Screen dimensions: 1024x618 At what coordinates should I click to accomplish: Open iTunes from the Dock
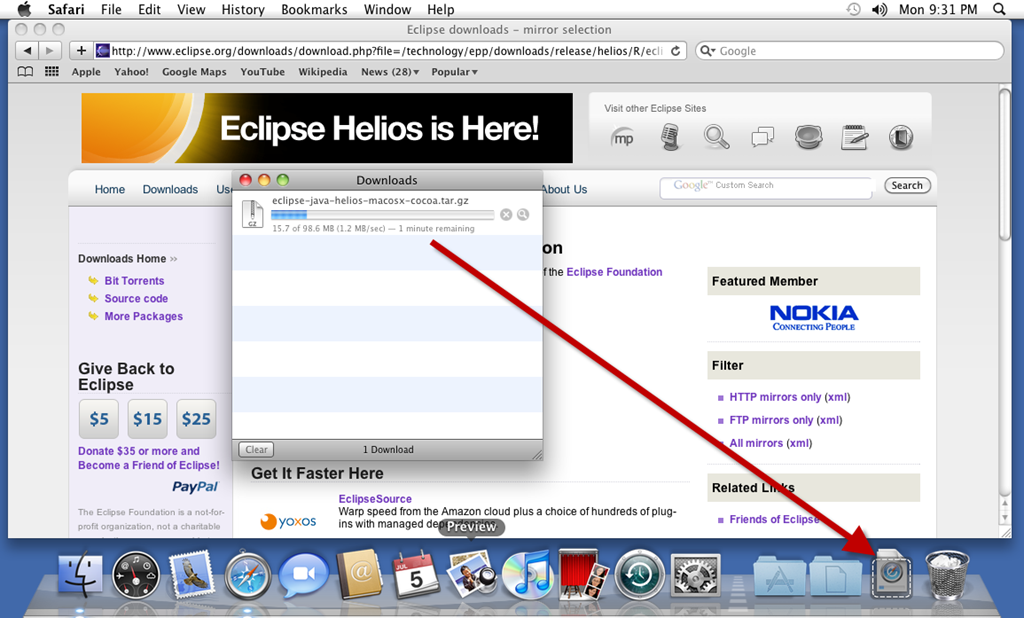(x=528, y=576)
